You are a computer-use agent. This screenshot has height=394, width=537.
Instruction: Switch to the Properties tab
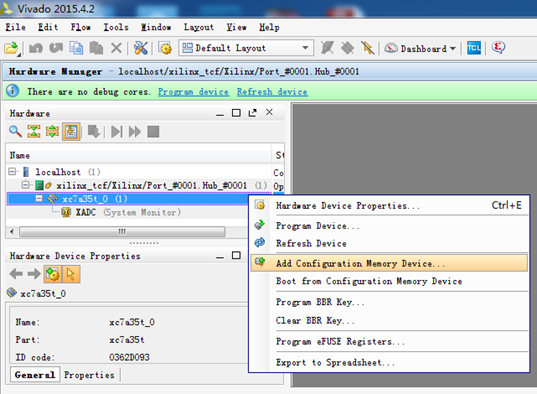coord(89,375)
